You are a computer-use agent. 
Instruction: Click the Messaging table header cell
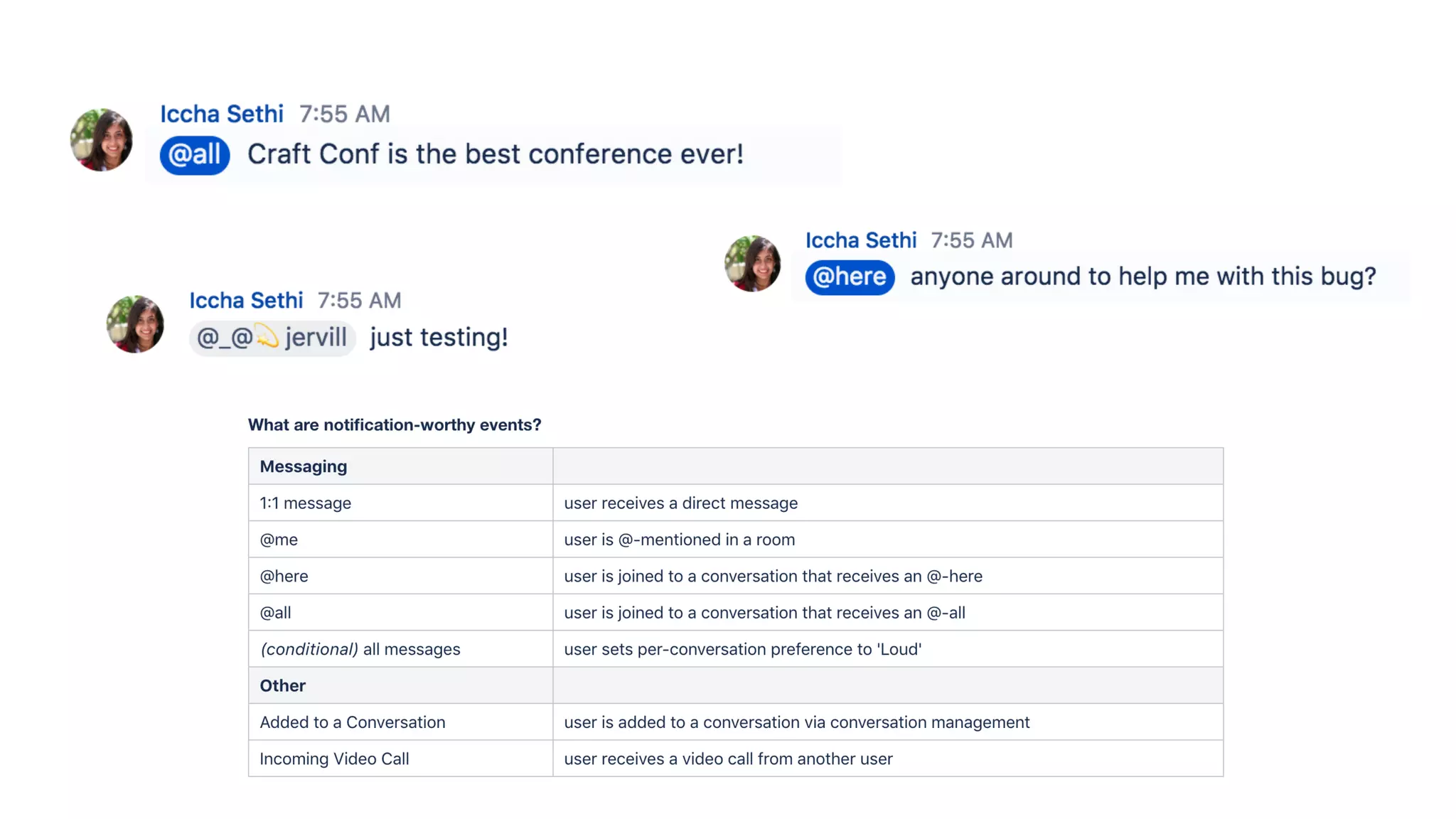[304, 466]
